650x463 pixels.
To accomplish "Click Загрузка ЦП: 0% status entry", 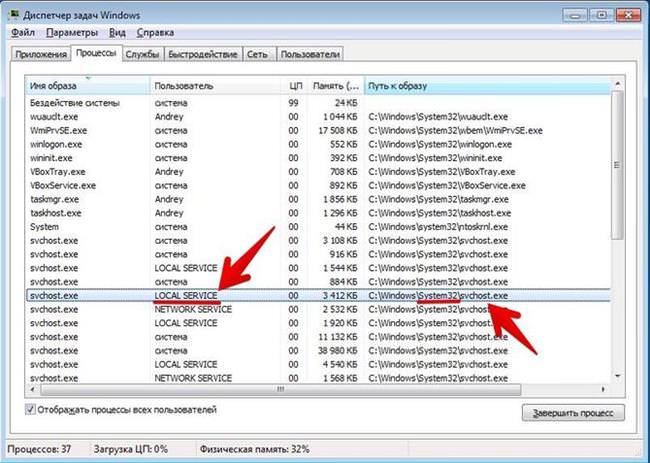I will coord(131,449).
